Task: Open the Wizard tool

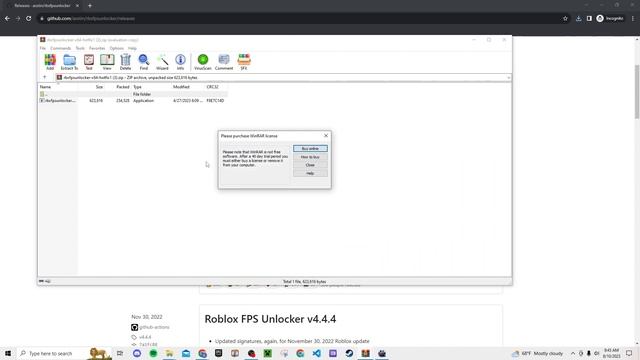Action: coord(162,62)
